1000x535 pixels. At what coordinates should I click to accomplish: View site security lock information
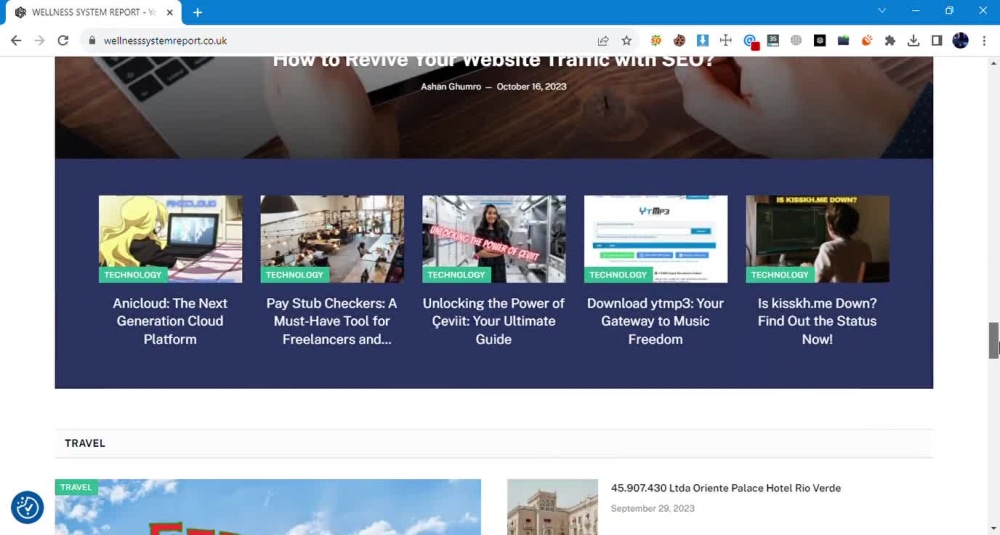coord(92,40)
